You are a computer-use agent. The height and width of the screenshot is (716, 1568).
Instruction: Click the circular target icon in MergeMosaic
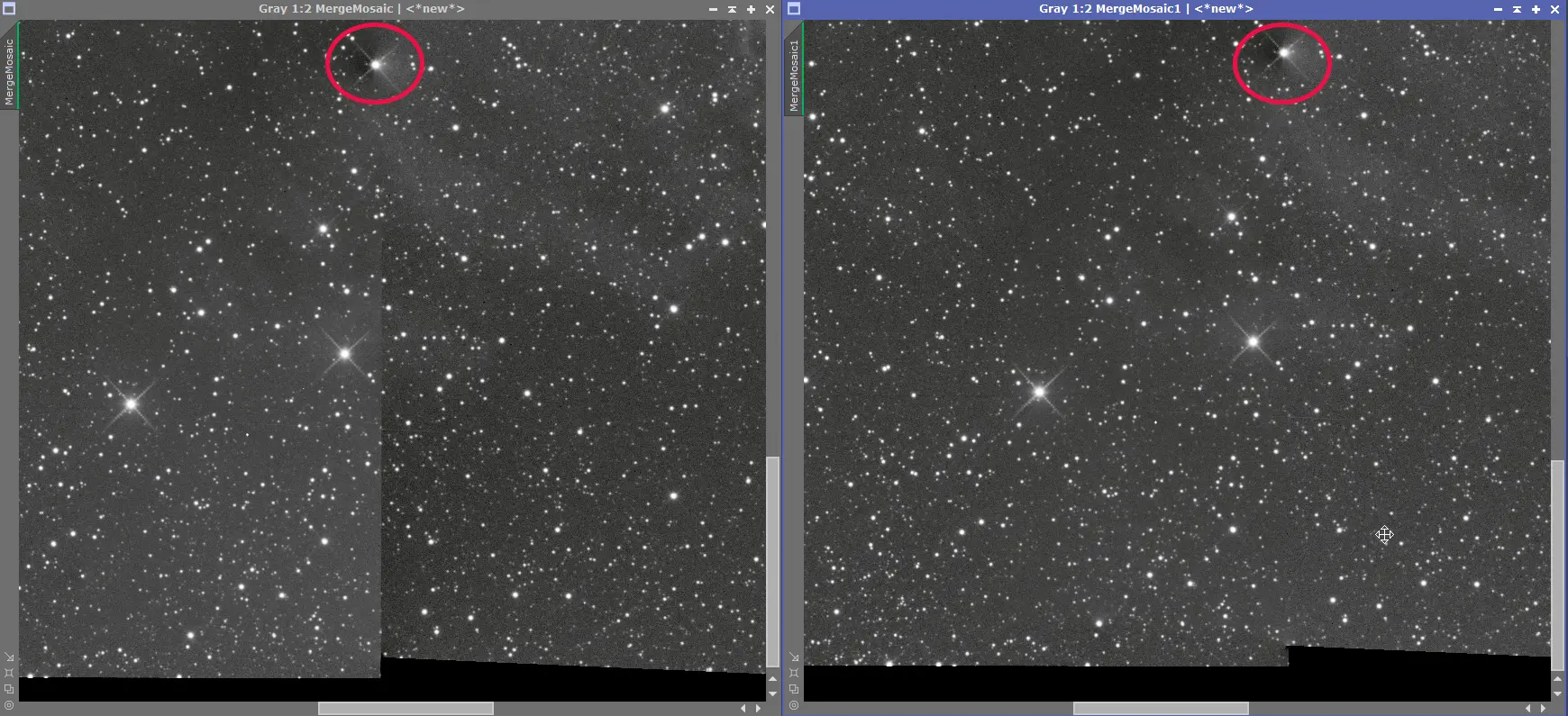(9, 705)
